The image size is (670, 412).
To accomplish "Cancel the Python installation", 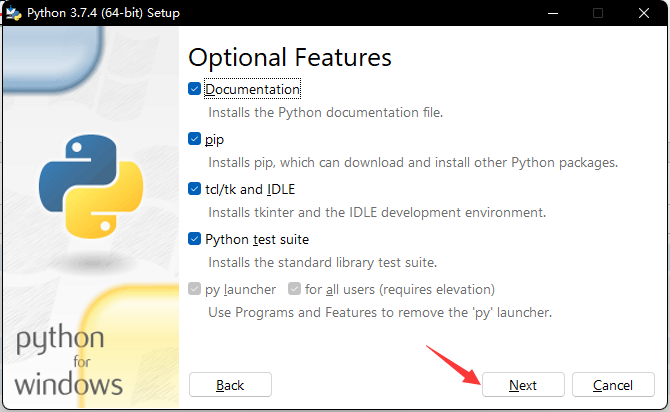I will (613, 385).
